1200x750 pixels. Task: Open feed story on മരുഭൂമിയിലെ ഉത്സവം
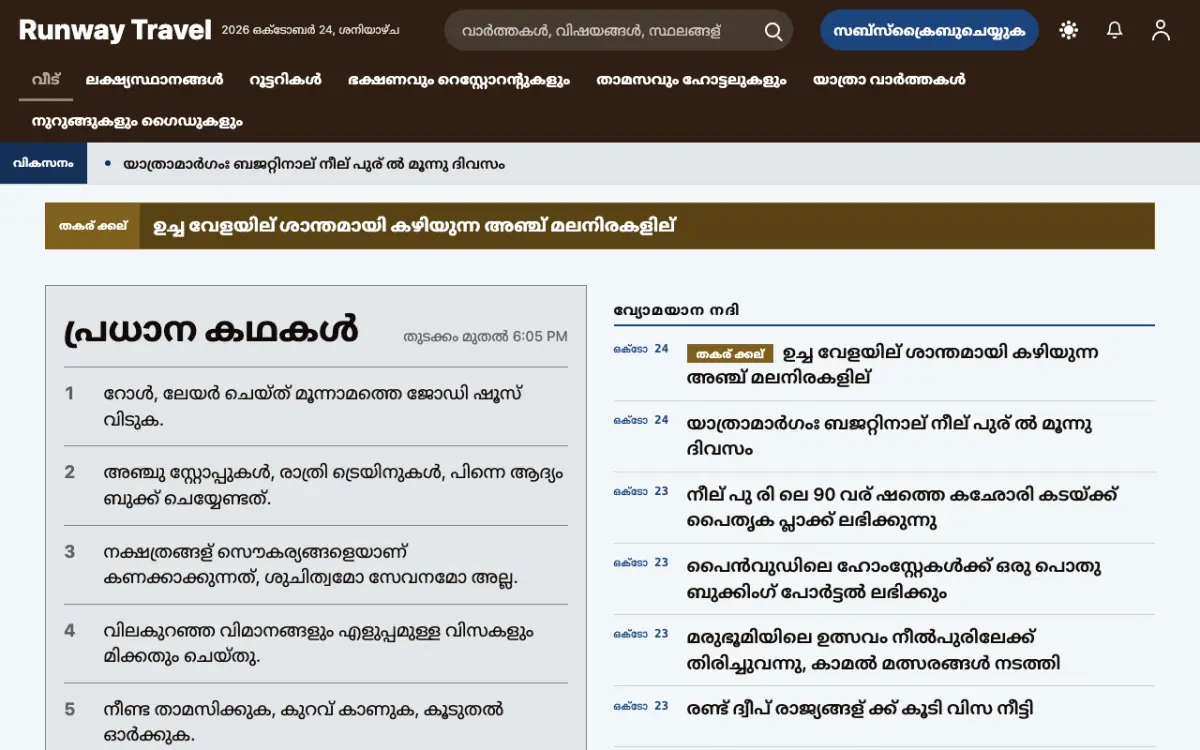(874, 650)
